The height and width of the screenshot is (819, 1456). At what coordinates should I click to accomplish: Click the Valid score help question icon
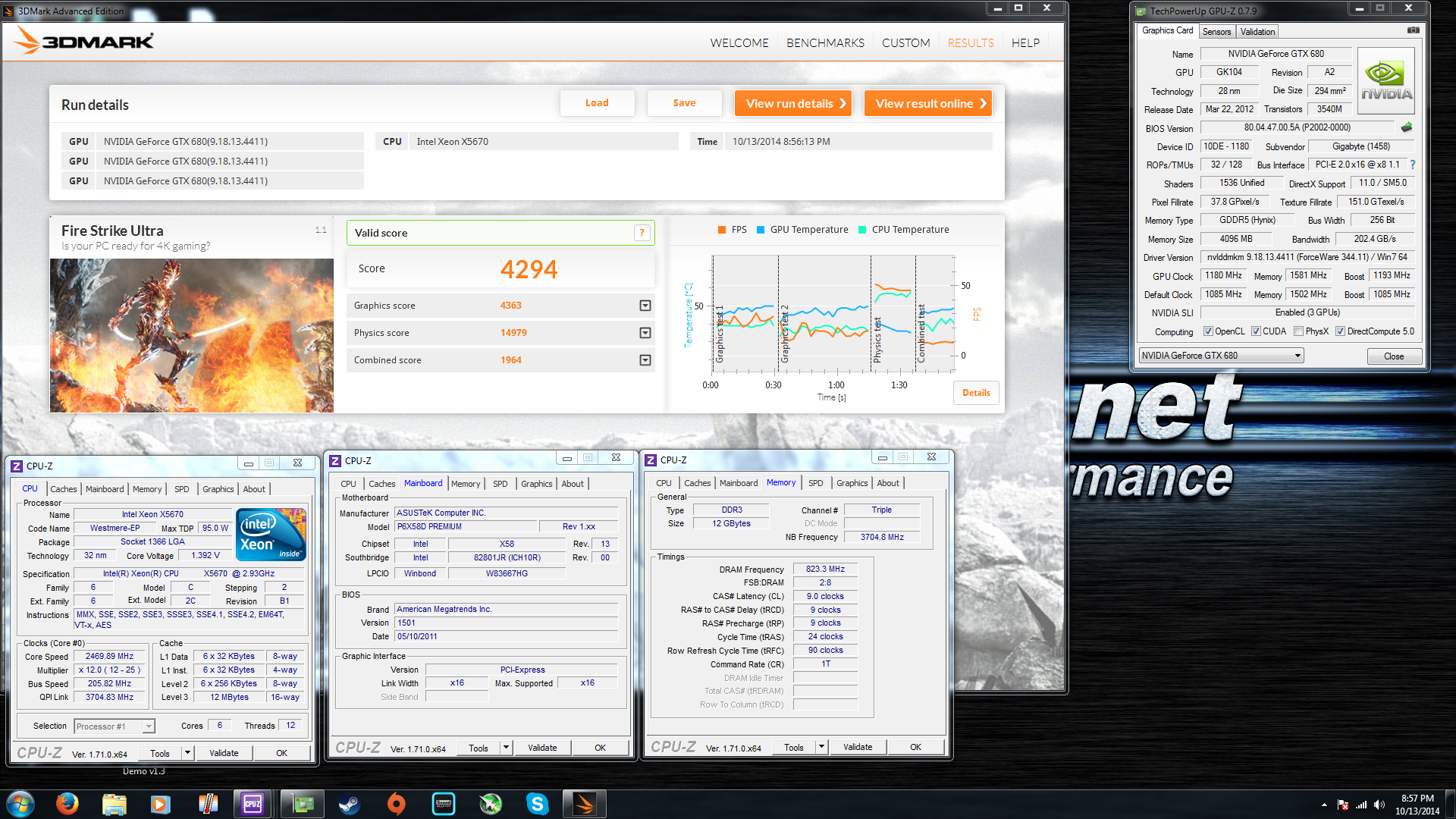tap(642, 233)
